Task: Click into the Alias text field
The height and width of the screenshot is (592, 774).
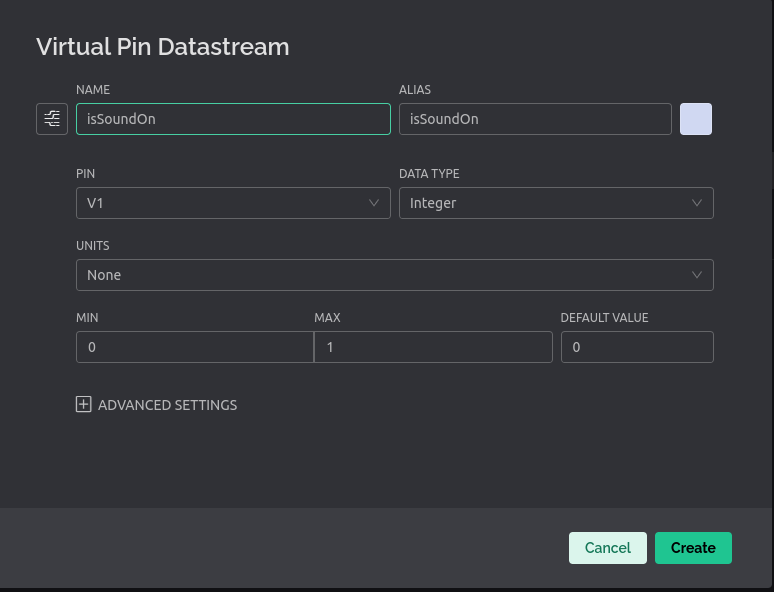Action: coord(535,119)
